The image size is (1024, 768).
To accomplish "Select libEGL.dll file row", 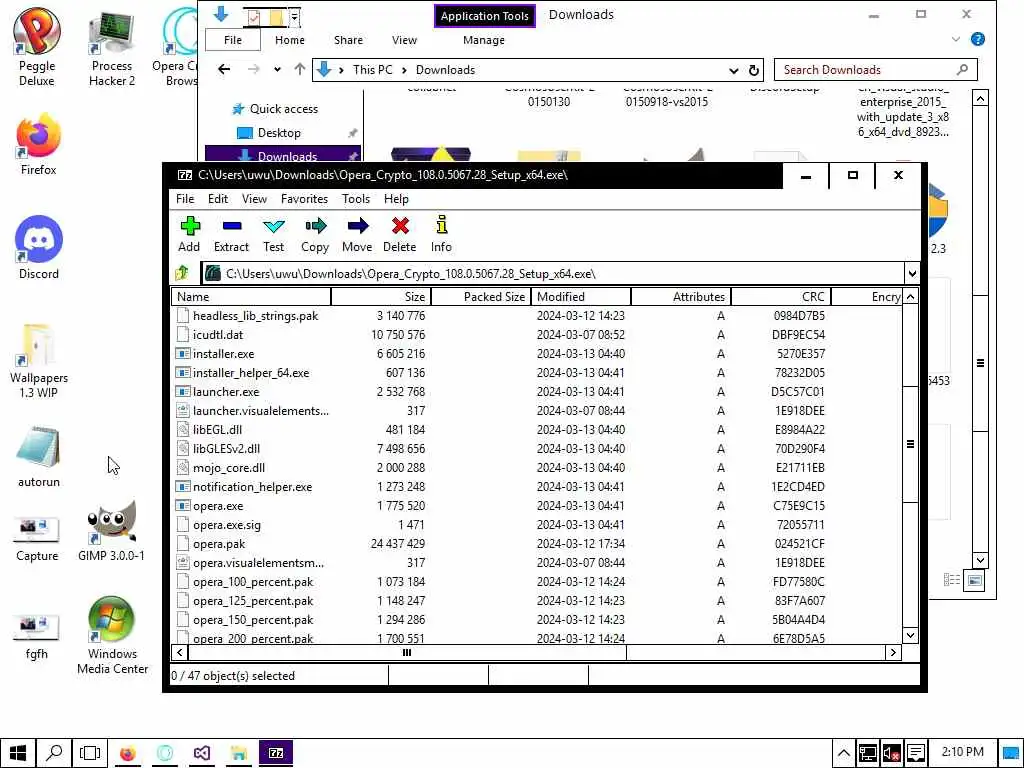I will (536, 429).
